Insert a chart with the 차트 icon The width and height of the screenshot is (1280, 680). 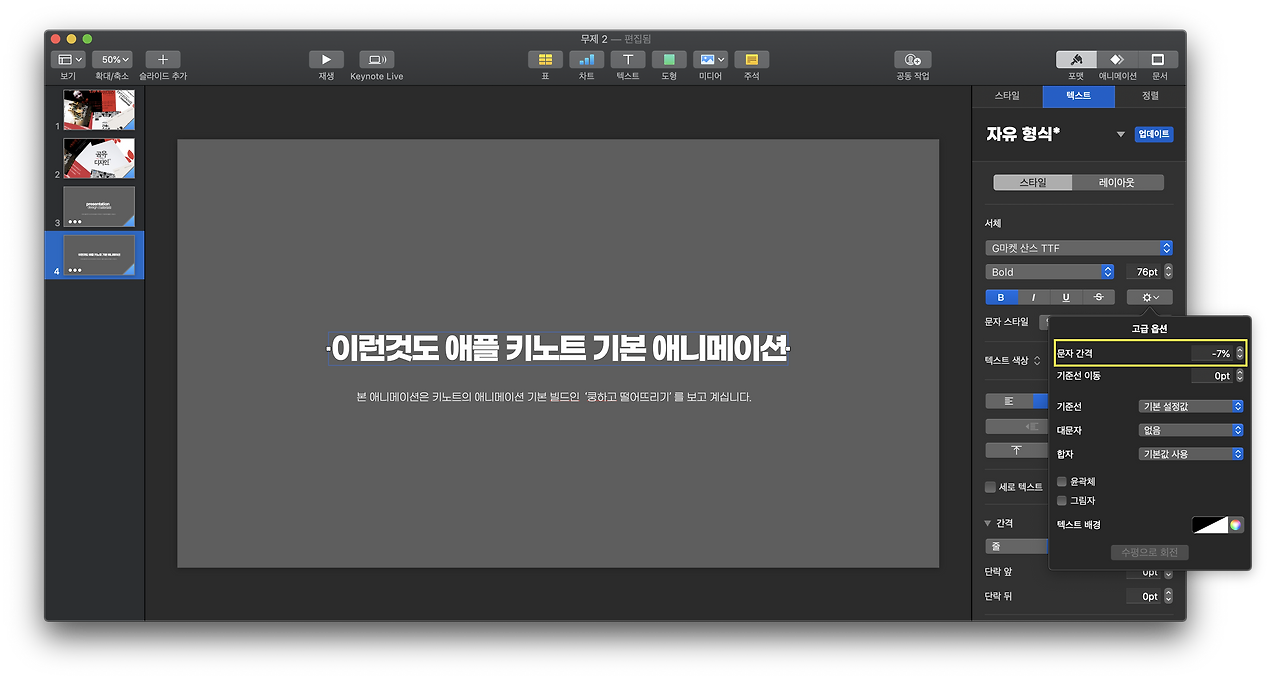[586, 60]
